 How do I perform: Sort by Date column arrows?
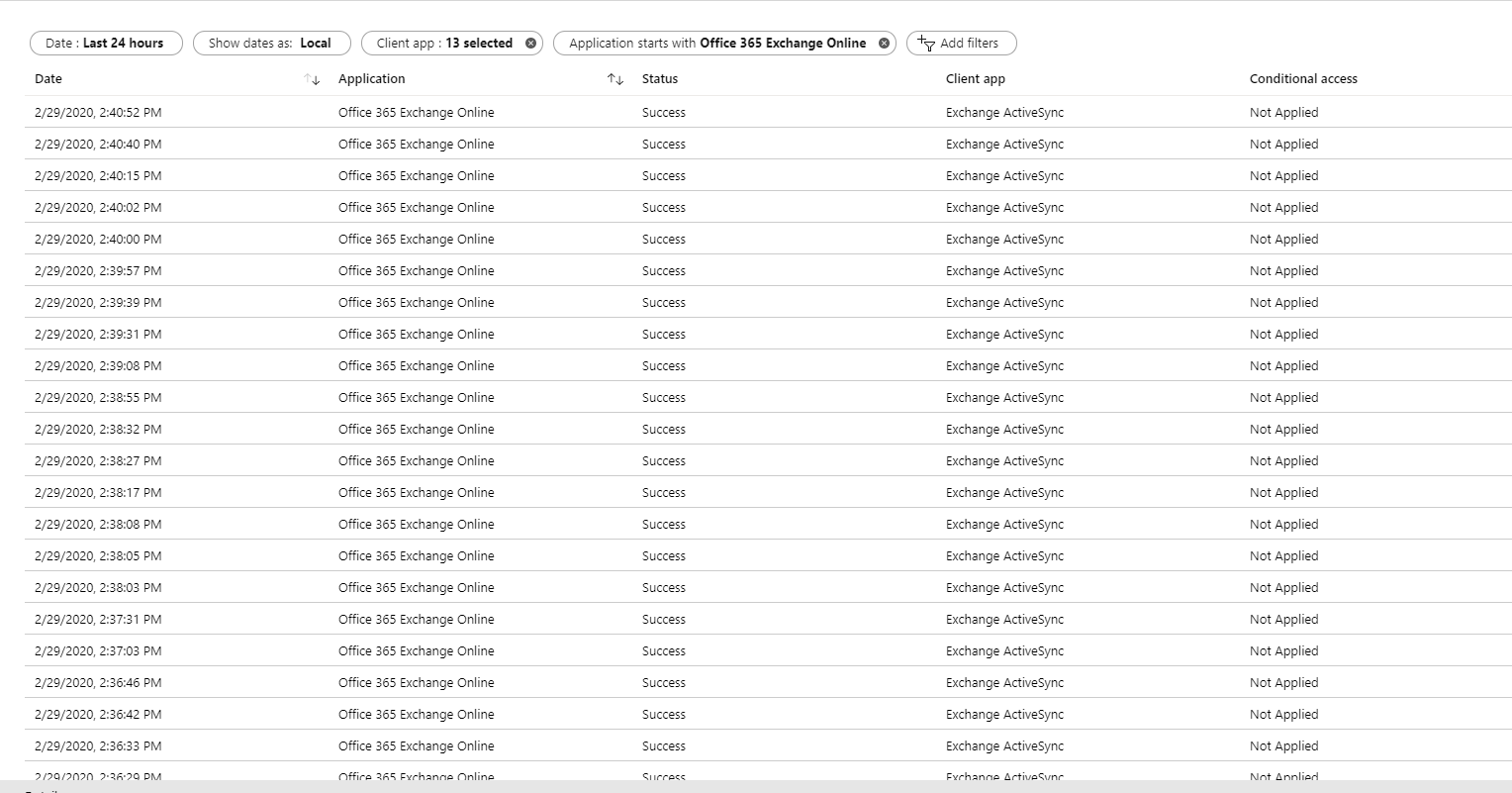point(312,79)
